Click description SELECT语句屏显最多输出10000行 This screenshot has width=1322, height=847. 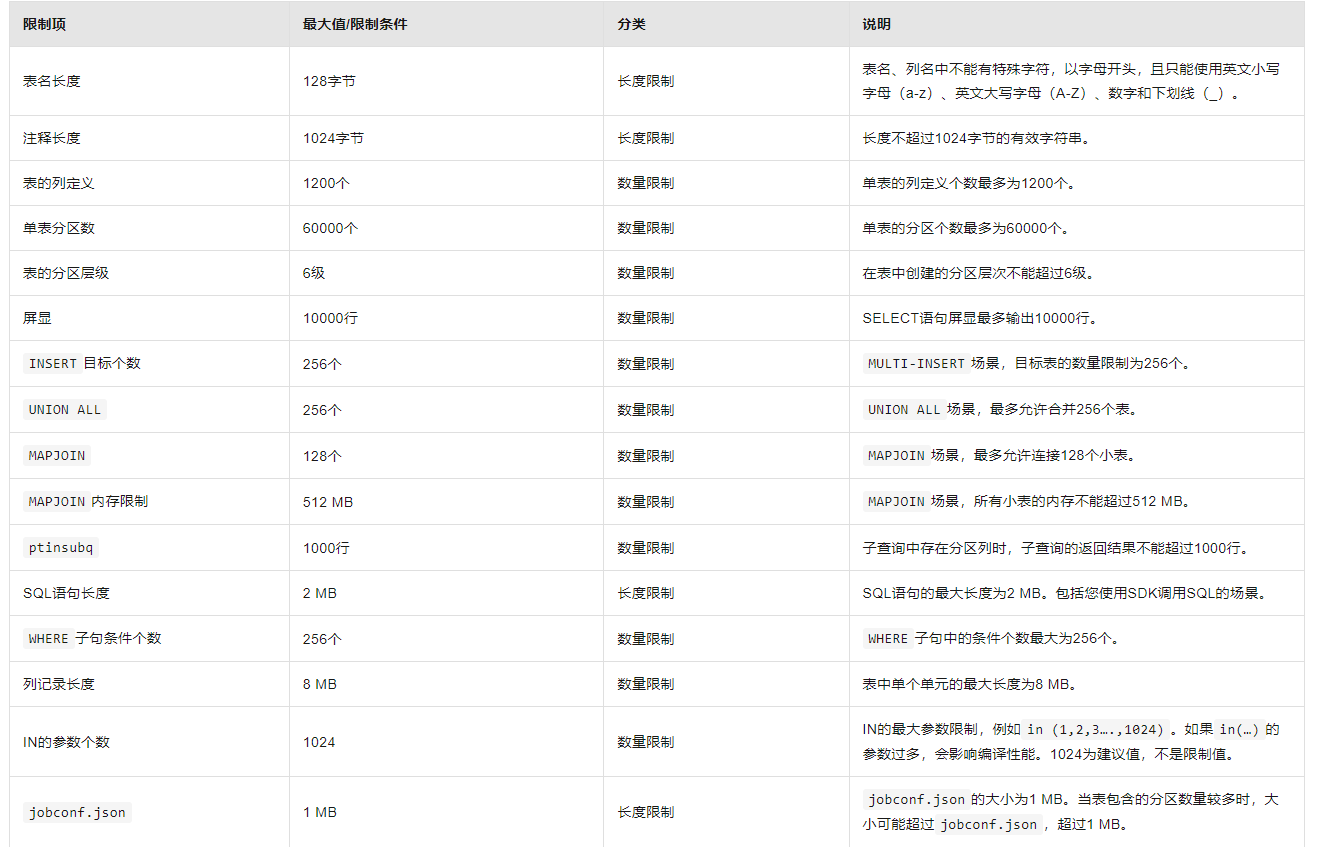pos(981,318)
